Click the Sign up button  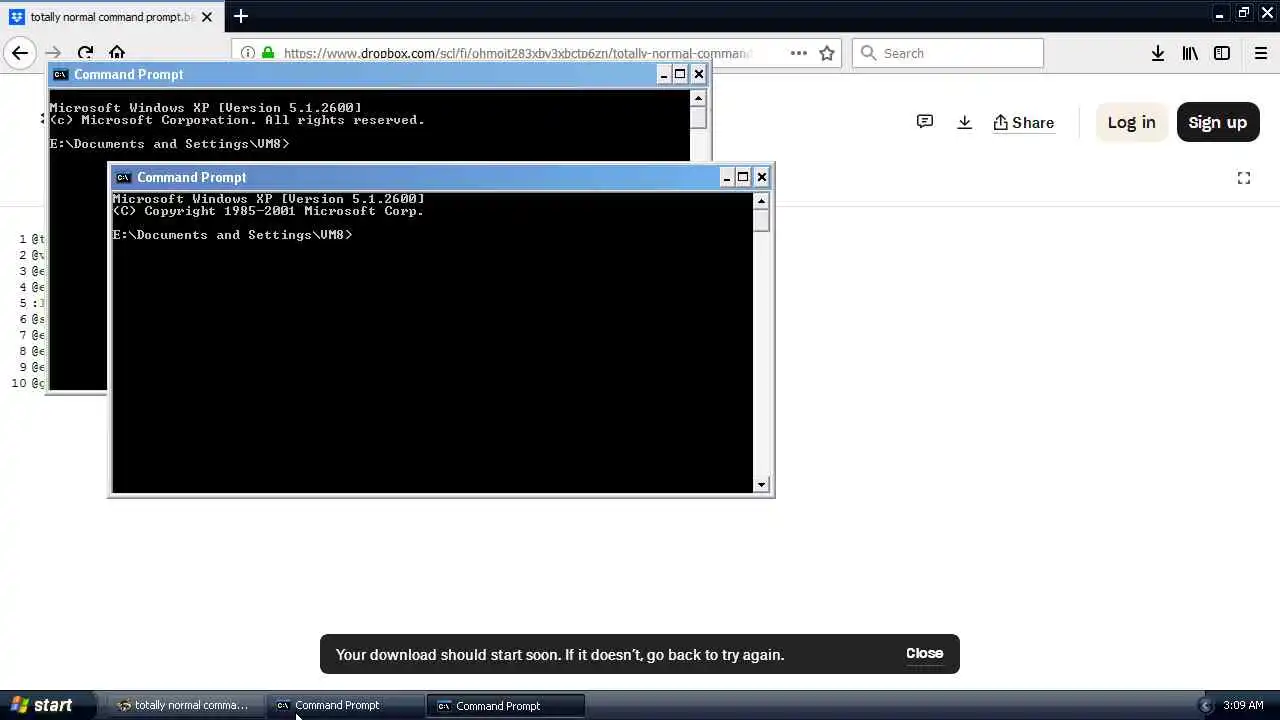point(1217,122)
